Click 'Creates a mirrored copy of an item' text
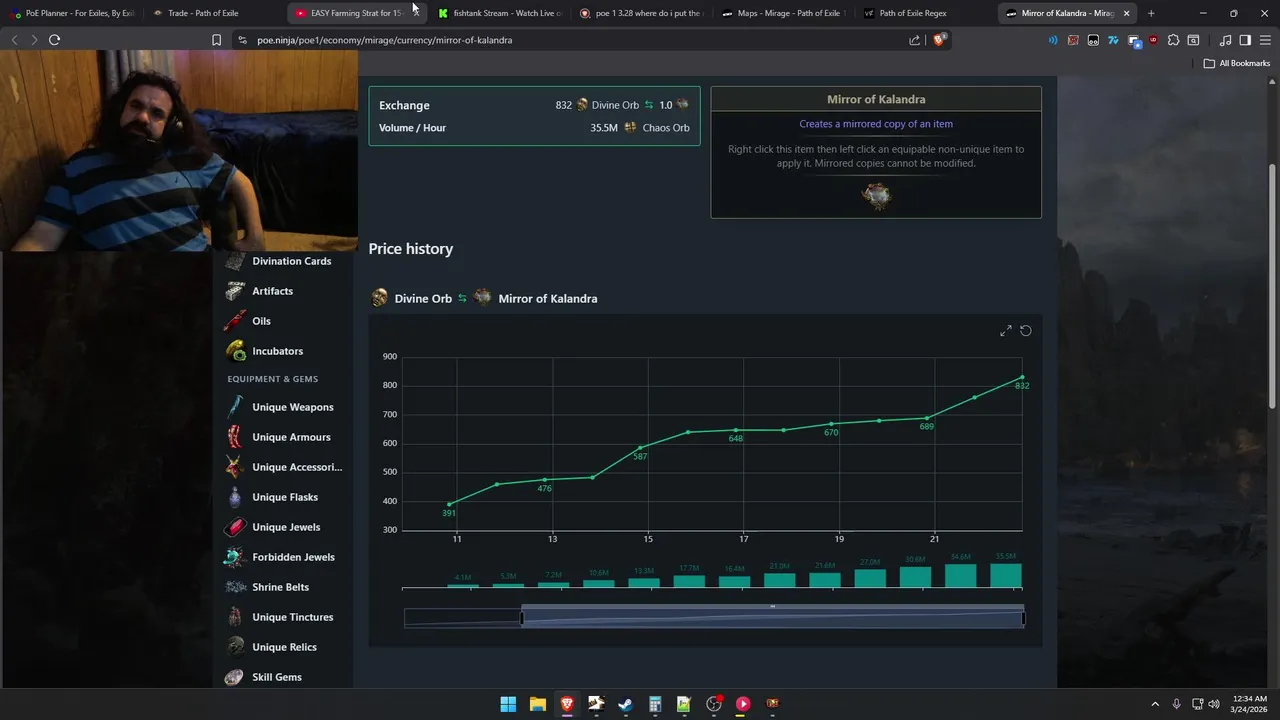Image resolution: width=1280 pixels, height=720 pixels. point(876,124)
